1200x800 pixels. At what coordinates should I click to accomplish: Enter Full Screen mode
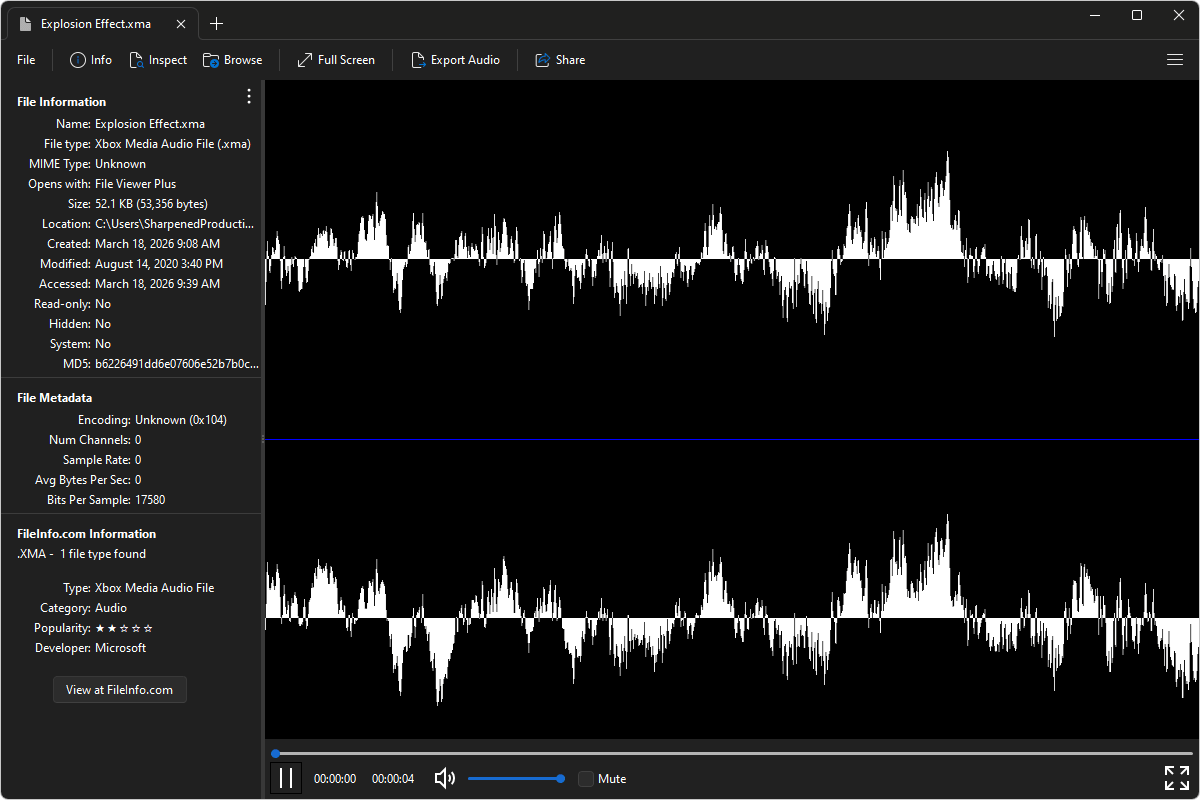[x=336, y=59]
